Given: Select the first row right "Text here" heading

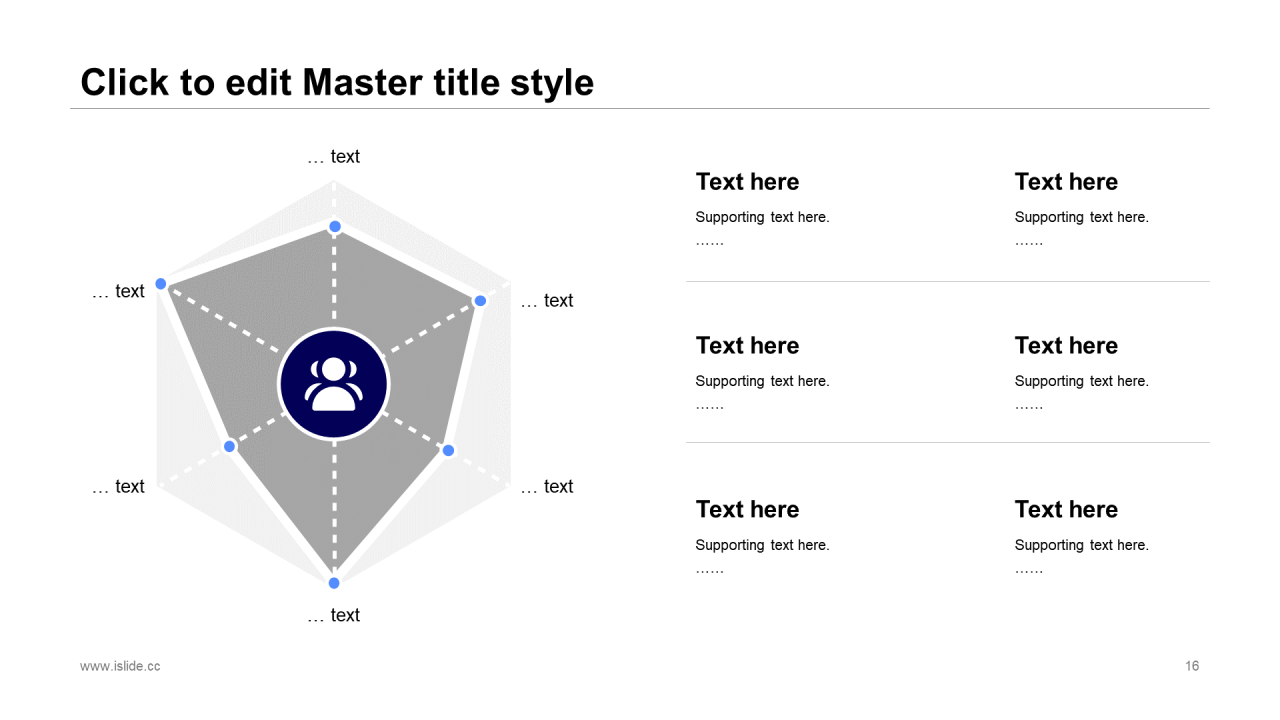Looking at the screenshot, I should tap(1066, 182).
